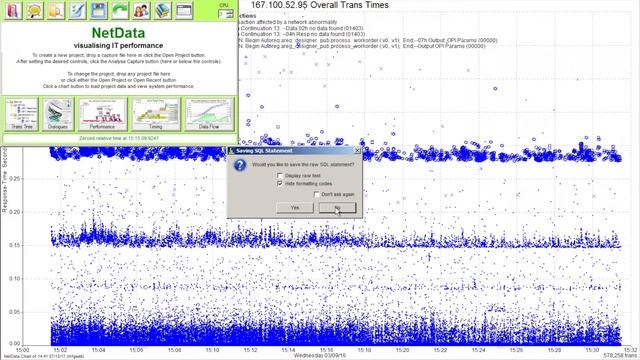
Task: Enable the Display raw text checkbox
Action: click(280, 176)
